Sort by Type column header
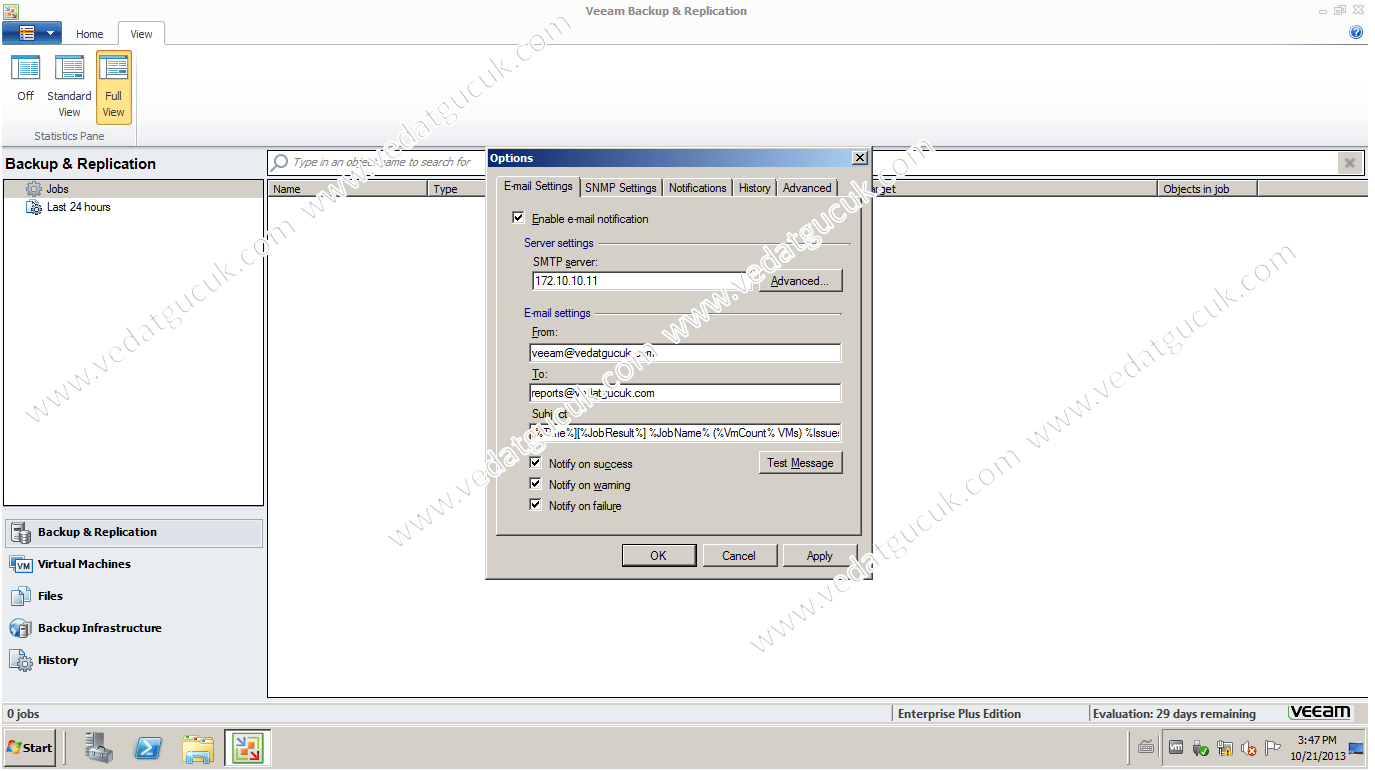The width and height of the screenshot is (1375, 771). 457,189
